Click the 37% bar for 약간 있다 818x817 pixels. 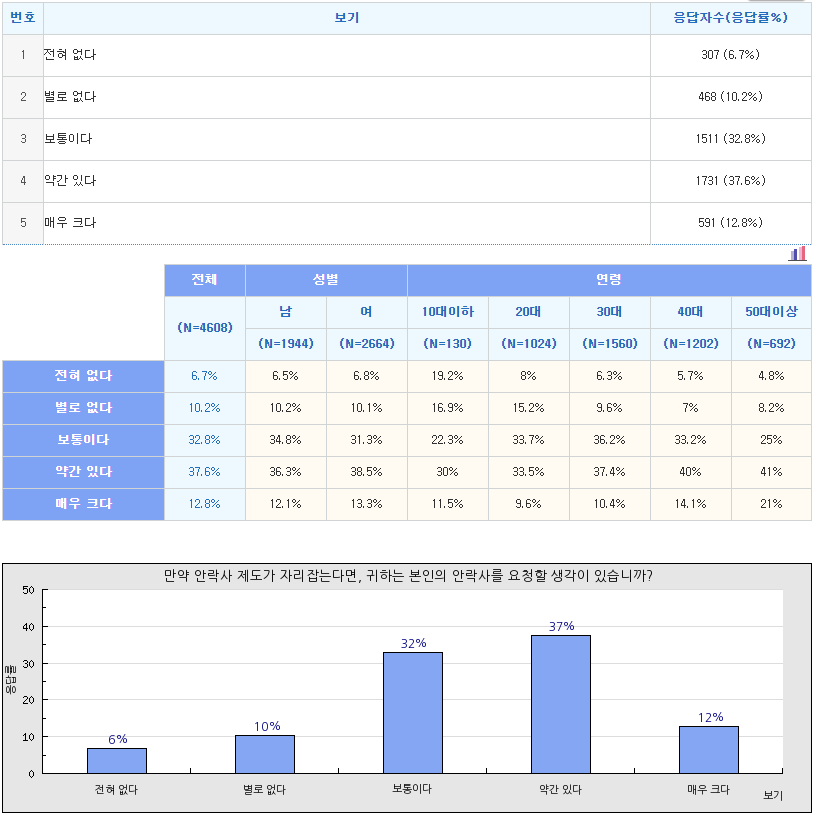point(561,704)
